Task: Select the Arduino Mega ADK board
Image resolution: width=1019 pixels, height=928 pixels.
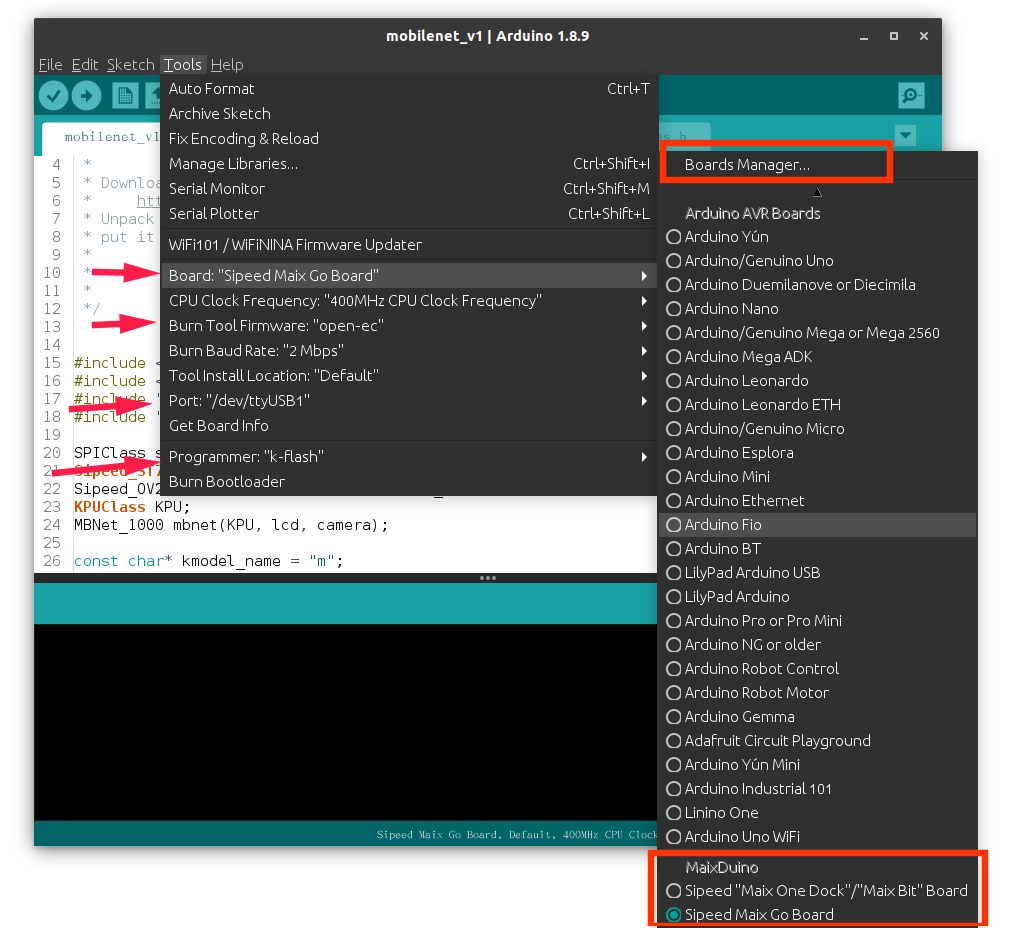Action: coord(818,357)
